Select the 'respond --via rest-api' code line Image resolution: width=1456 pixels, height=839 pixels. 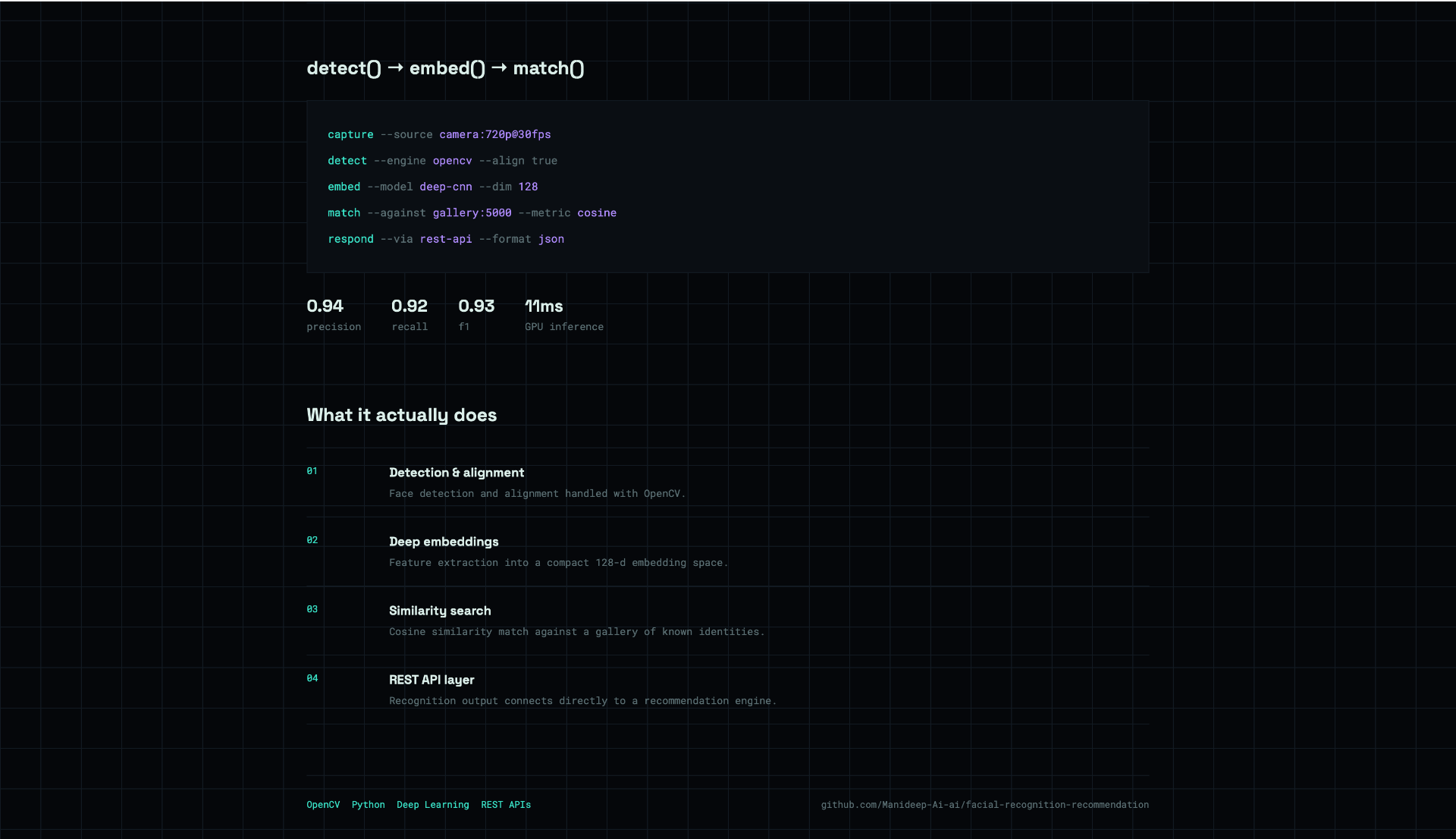coord(446,239)
